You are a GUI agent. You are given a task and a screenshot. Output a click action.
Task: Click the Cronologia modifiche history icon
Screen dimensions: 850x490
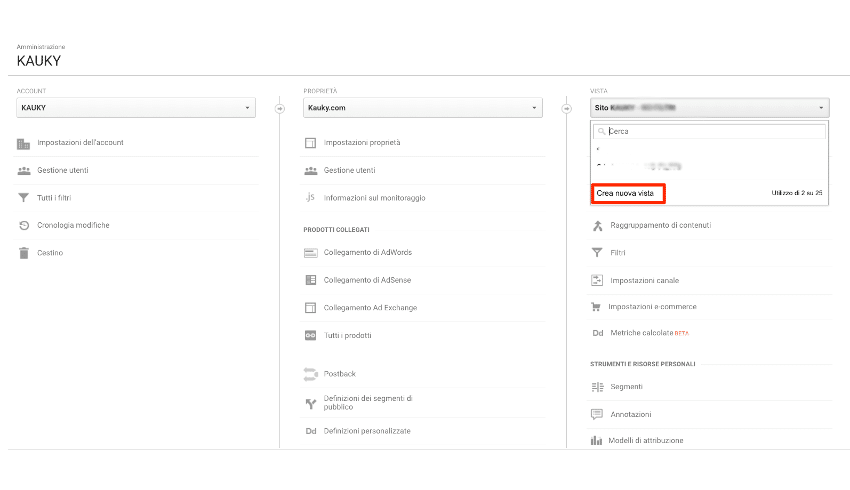(24, 225)
